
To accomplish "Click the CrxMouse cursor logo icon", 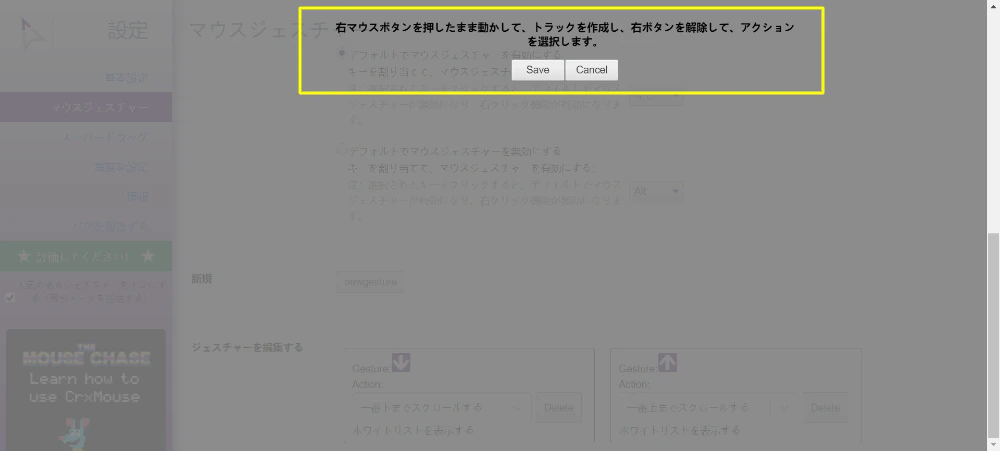I will pos(32,34).
